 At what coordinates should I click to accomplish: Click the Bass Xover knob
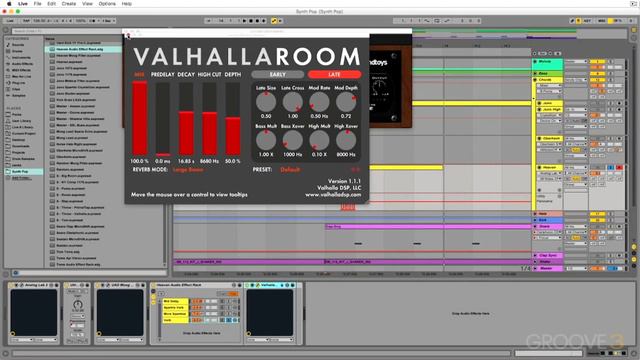[x=293, y=140]
